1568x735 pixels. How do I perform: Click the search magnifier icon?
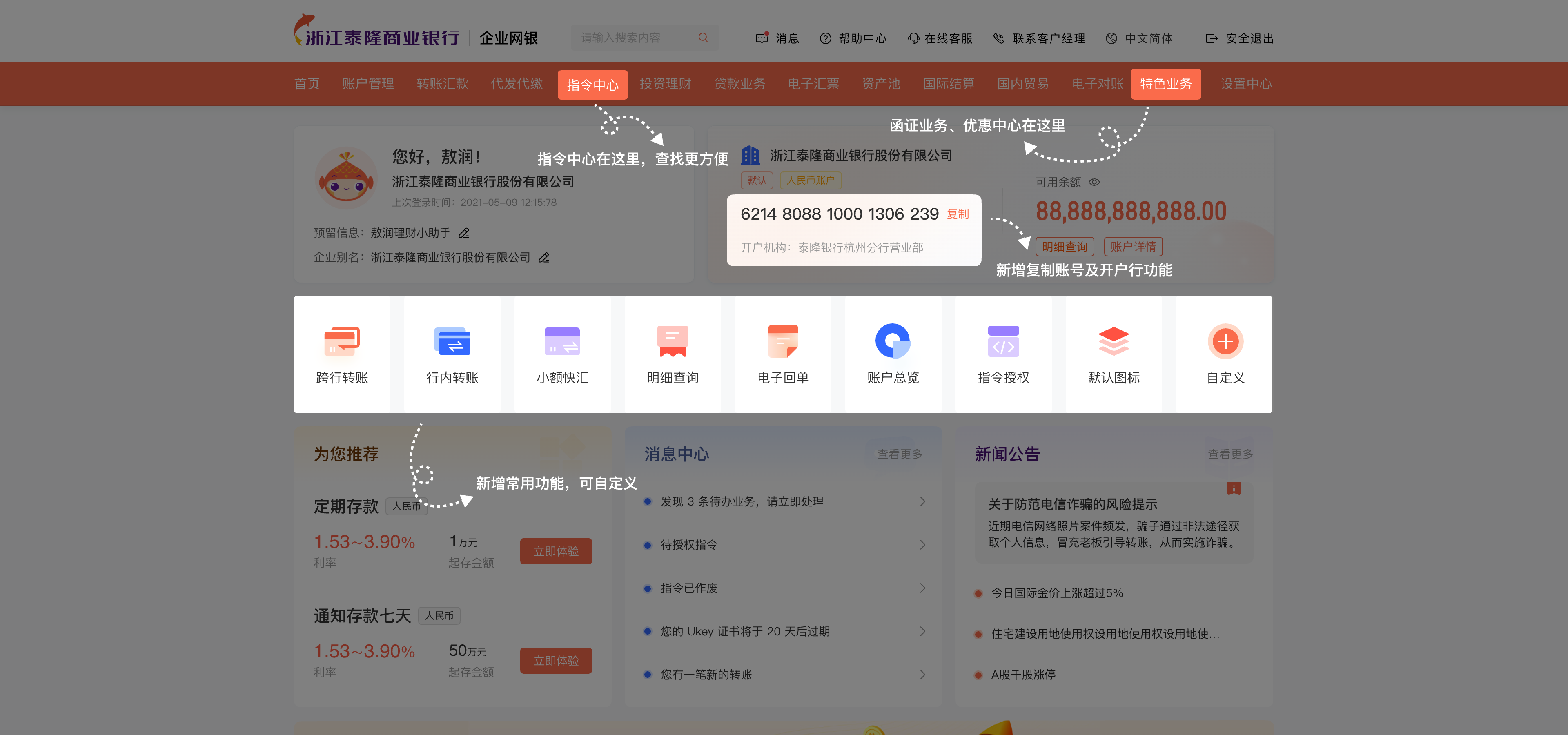(x=703, y=38)
